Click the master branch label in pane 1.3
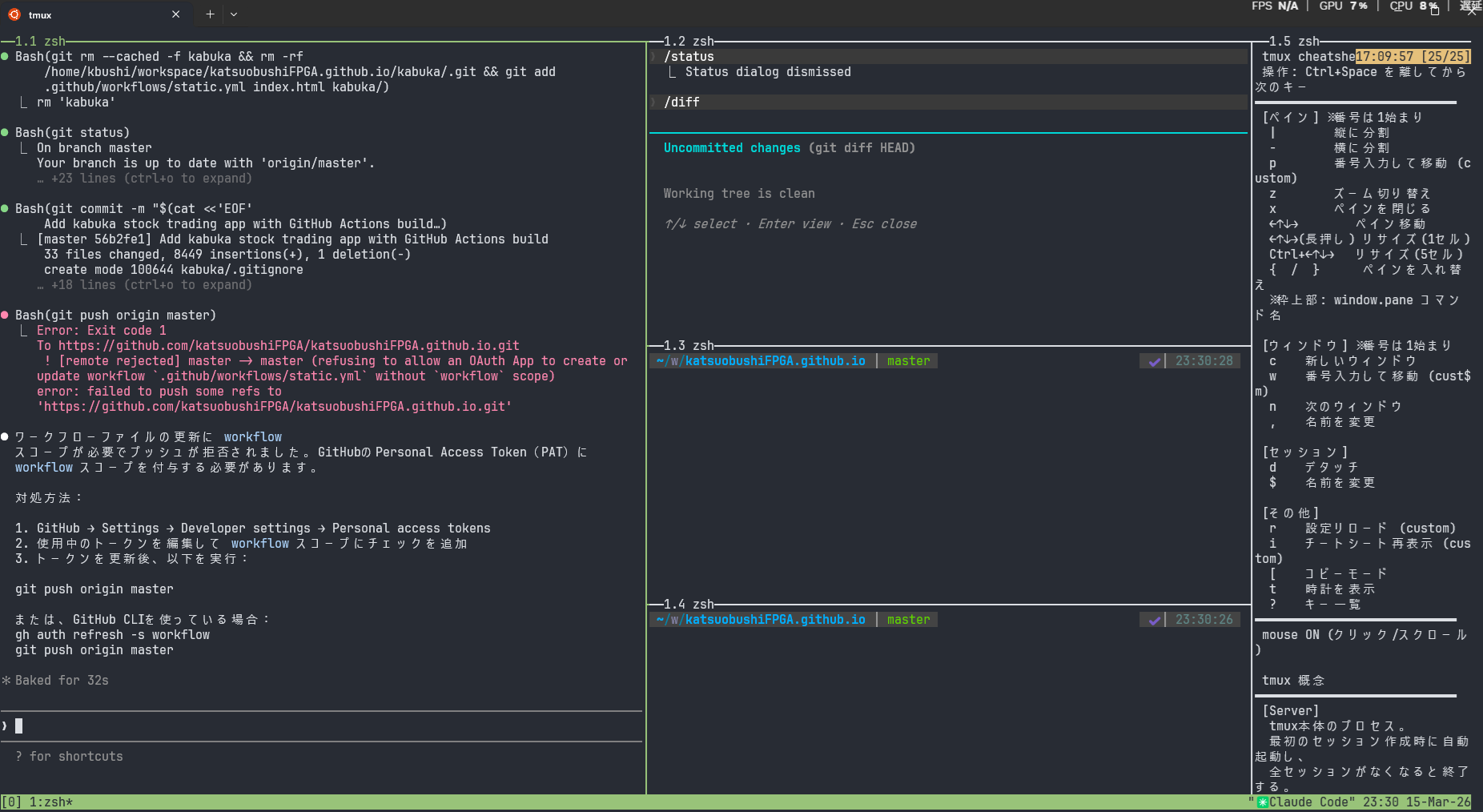This screenshot has width=1483, height=812. point(908,361)
